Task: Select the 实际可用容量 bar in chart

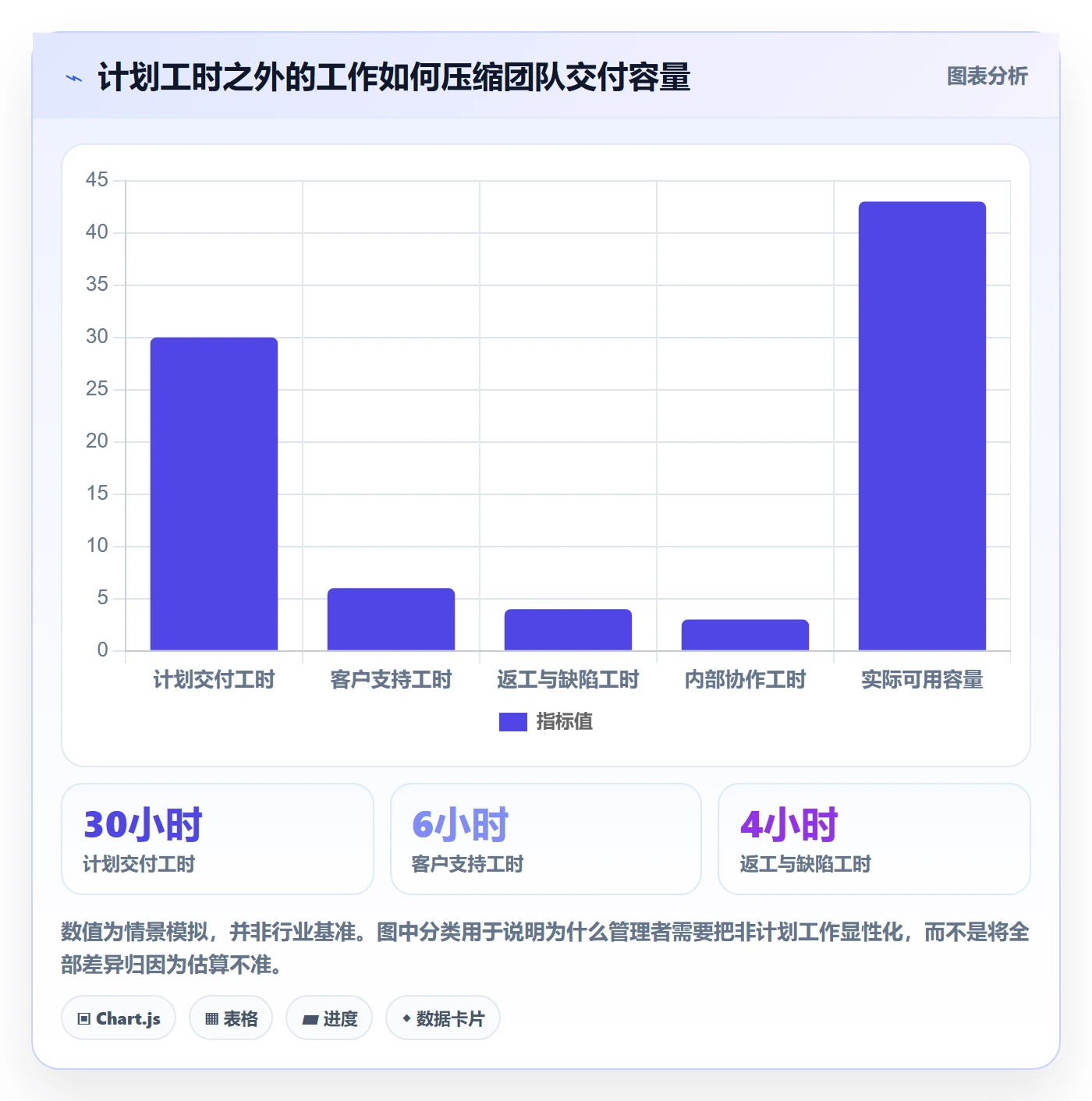Action: click(922, 426)
